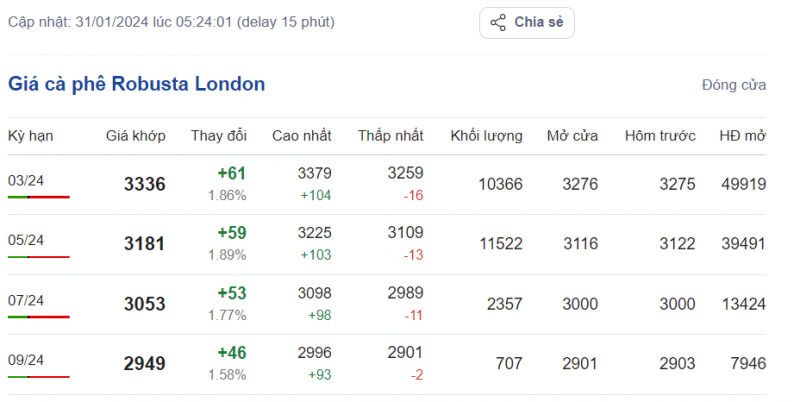This screenshot has height=402, width=800.
Task: Click the Cao nhất column header
Action: [302, 135]
